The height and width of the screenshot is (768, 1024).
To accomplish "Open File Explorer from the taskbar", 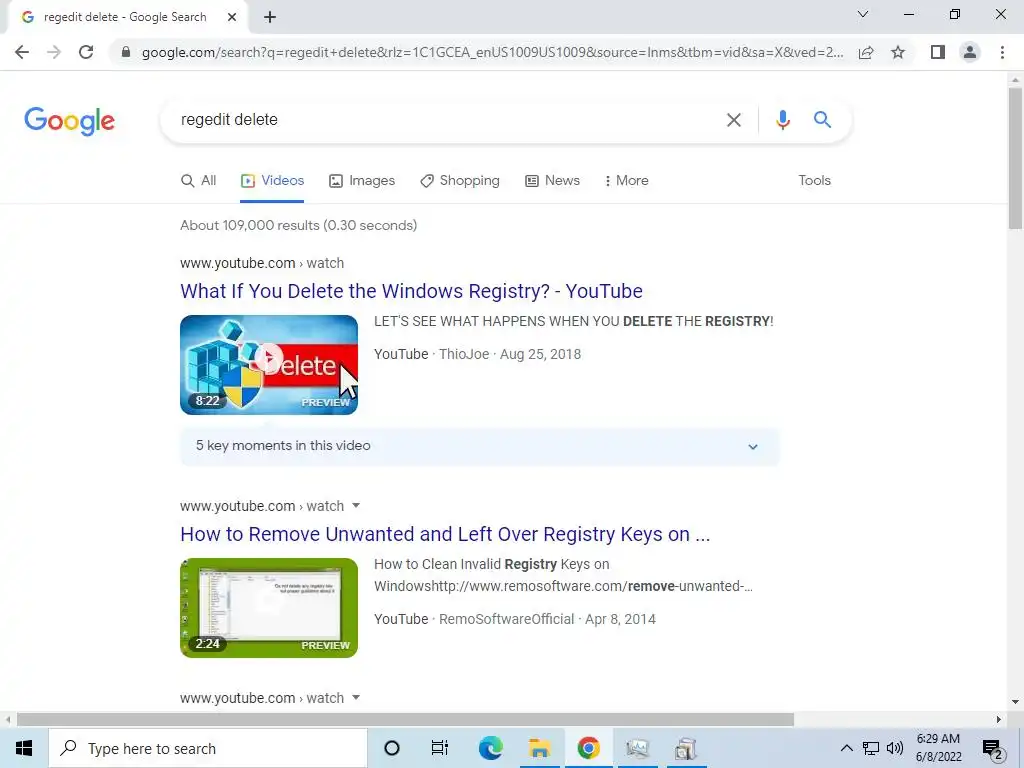I will pos(539,748).
